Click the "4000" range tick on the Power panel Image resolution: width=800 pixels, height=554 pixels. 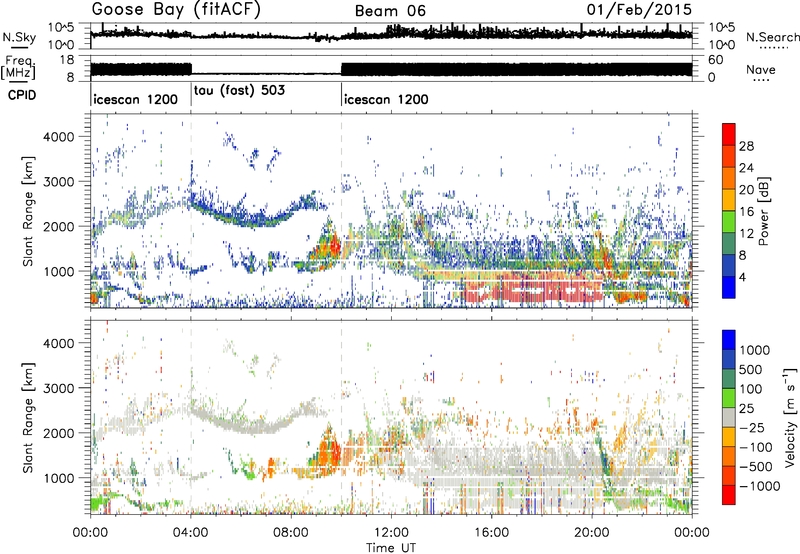(59, 137)
